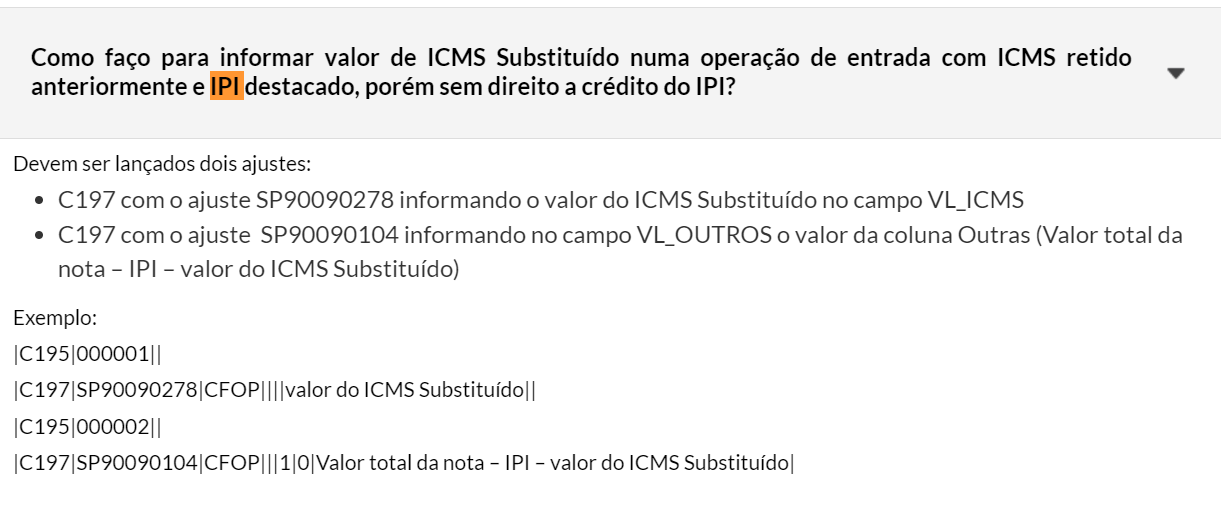Viewport: 1221px width, 517px height.
Task: Click the 'Exemplo:' label
Action: pyautogui.click(x=55, y=320)
